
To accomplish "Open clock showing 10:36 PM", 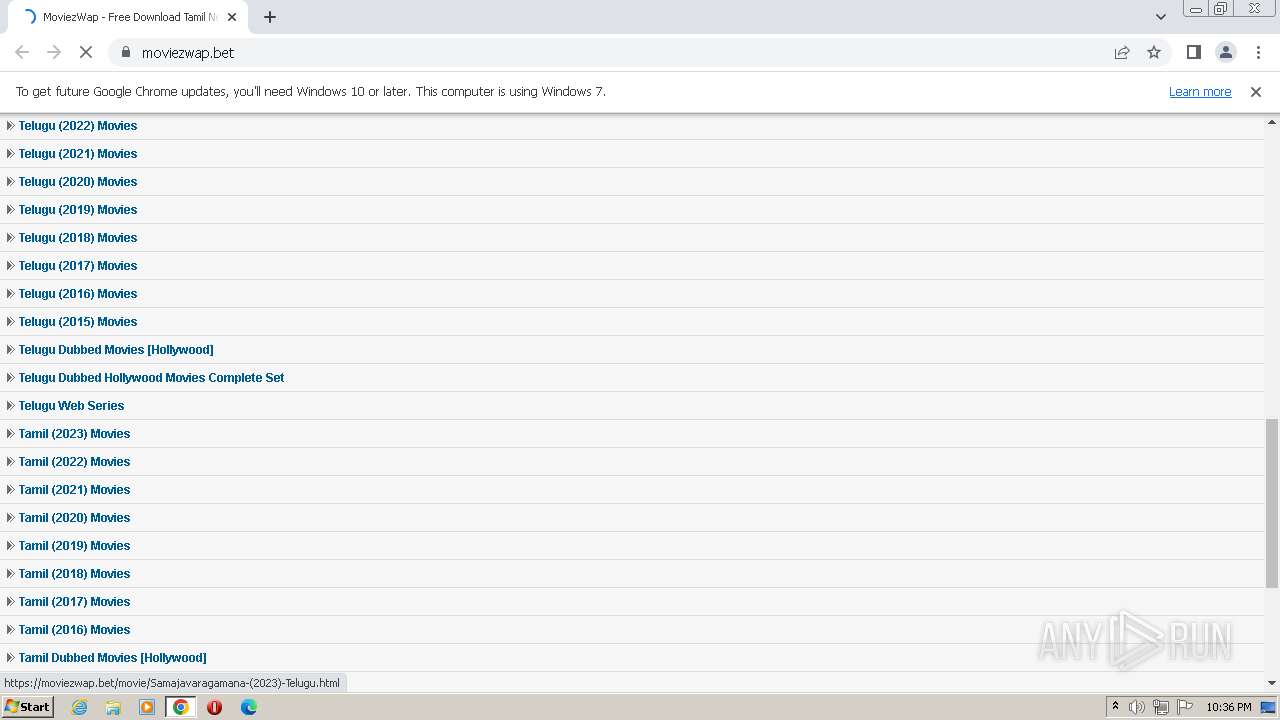I will point(1228,707).
